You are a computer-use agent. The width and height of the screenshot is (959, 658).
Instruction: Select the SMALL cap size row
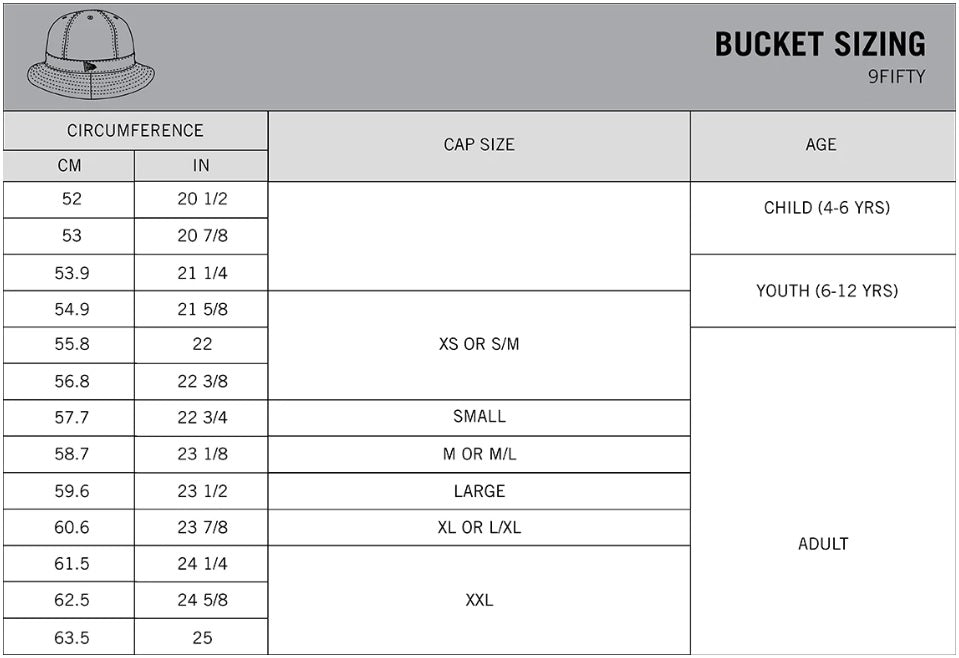[480, 418]
